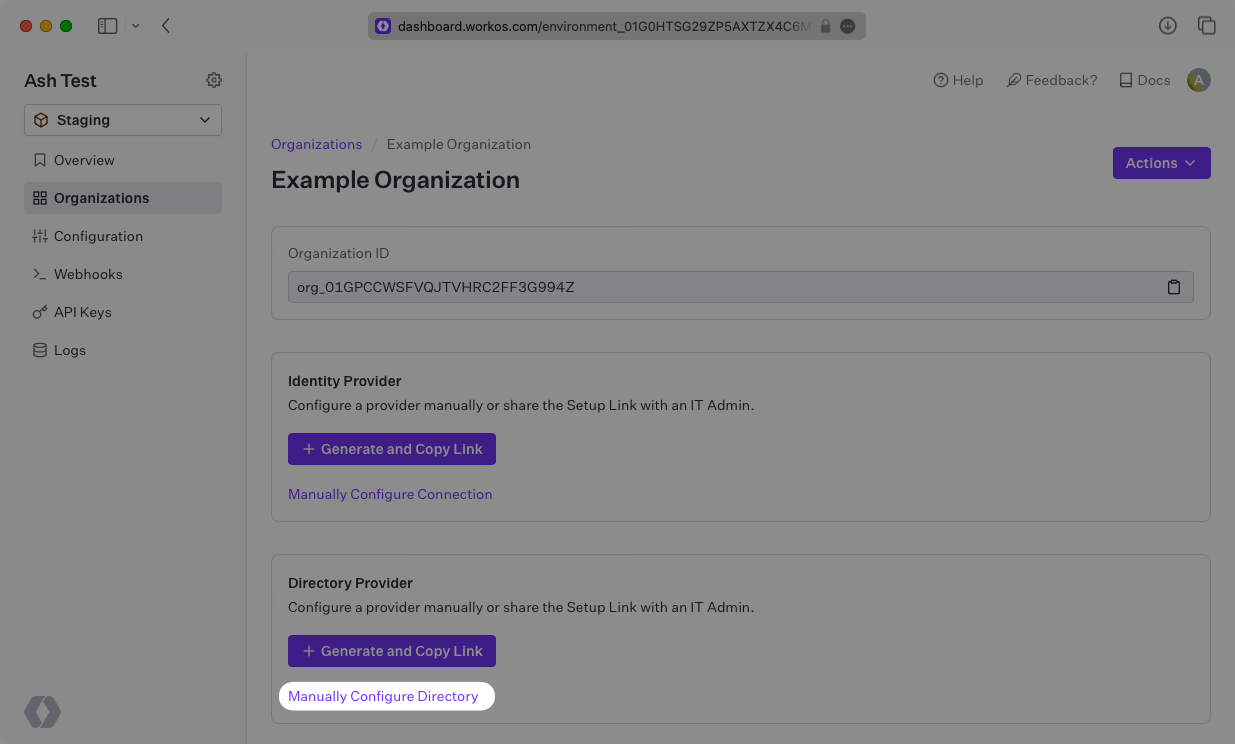Click Manually Configure Directory link
Screen dimensions: 1235x744
click(x=383, y=696)
